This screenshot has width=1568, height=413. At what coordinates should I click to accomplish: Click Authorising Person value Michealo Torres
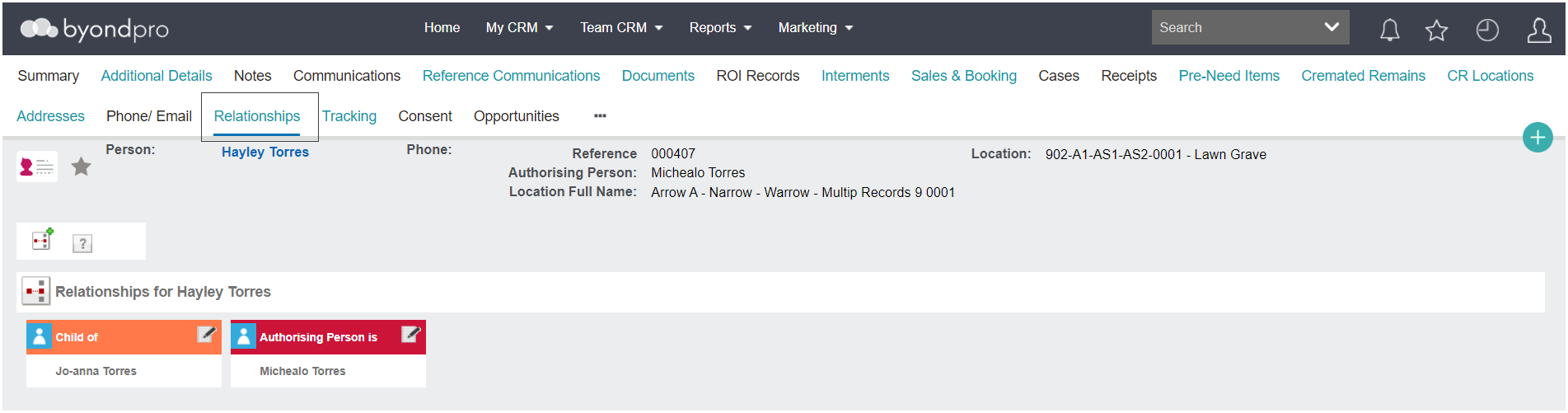[698, 172]
